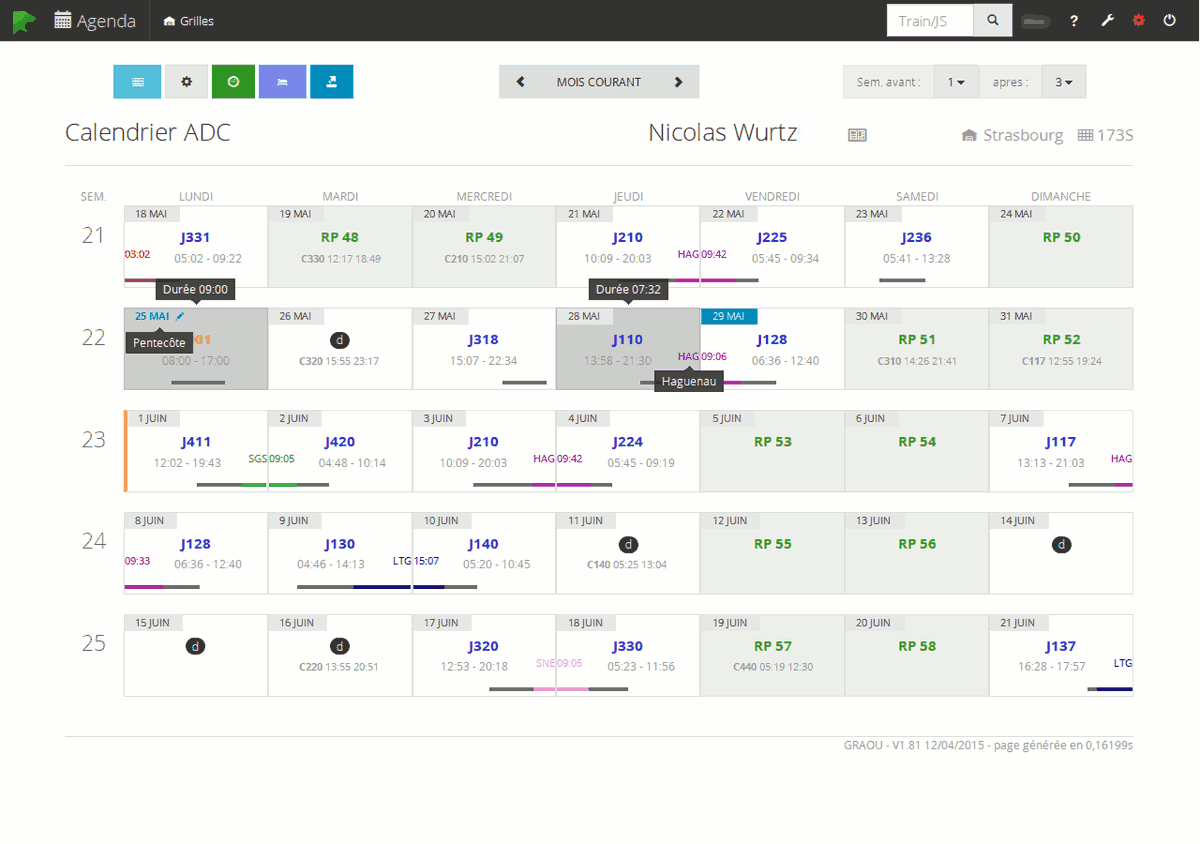The image size is (1200, 844).
Task: Click the magnifier search button
Action: pyautogui.click(x=993, y=20)
